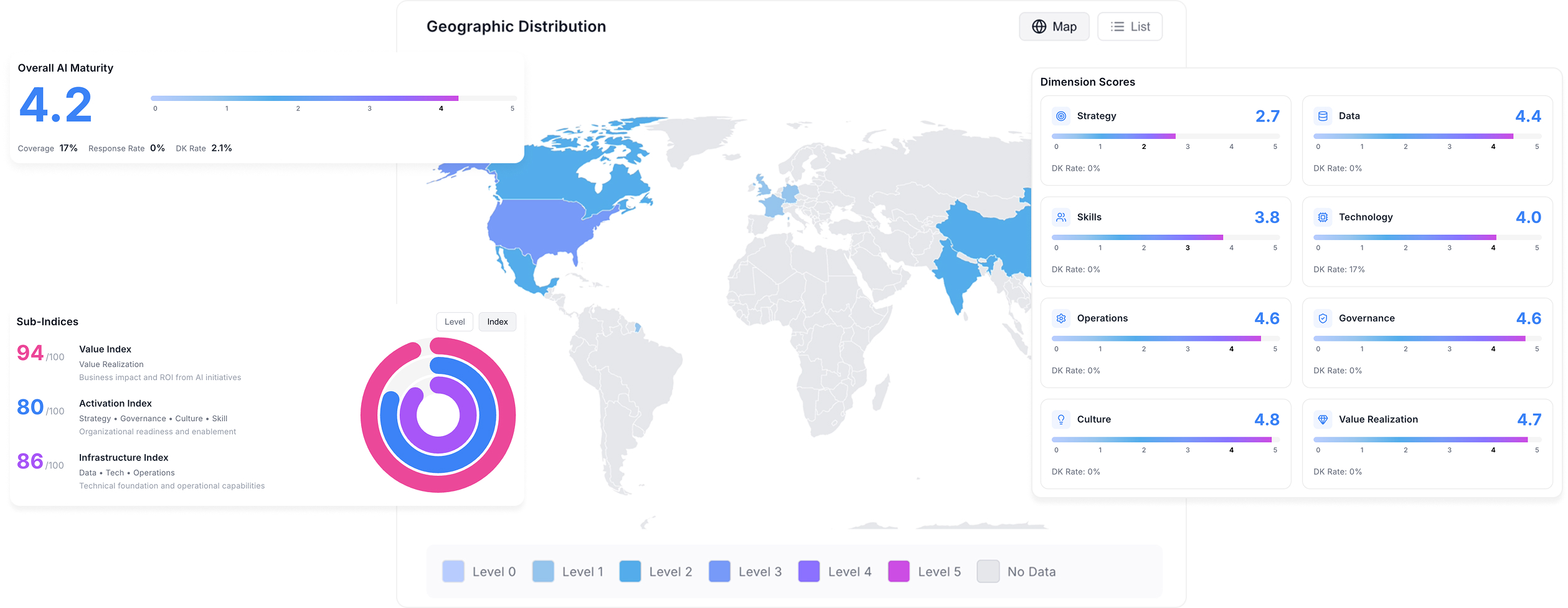The image size is (1568, 608).
Task: Select the Skills people icon
Action: [x=1061, y=217]
